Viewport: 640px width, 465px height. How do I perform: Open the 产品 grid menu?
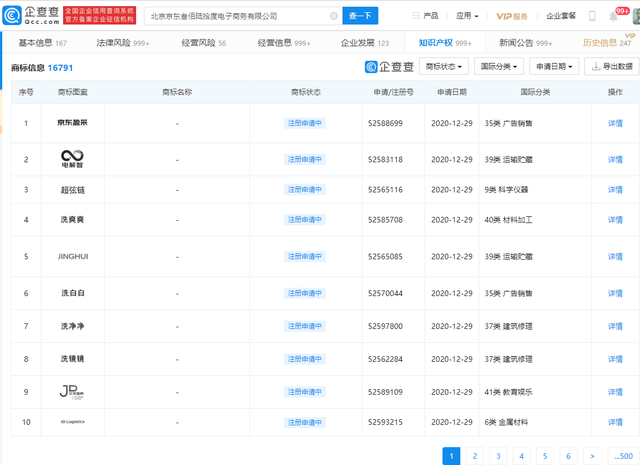pos(425,16)
